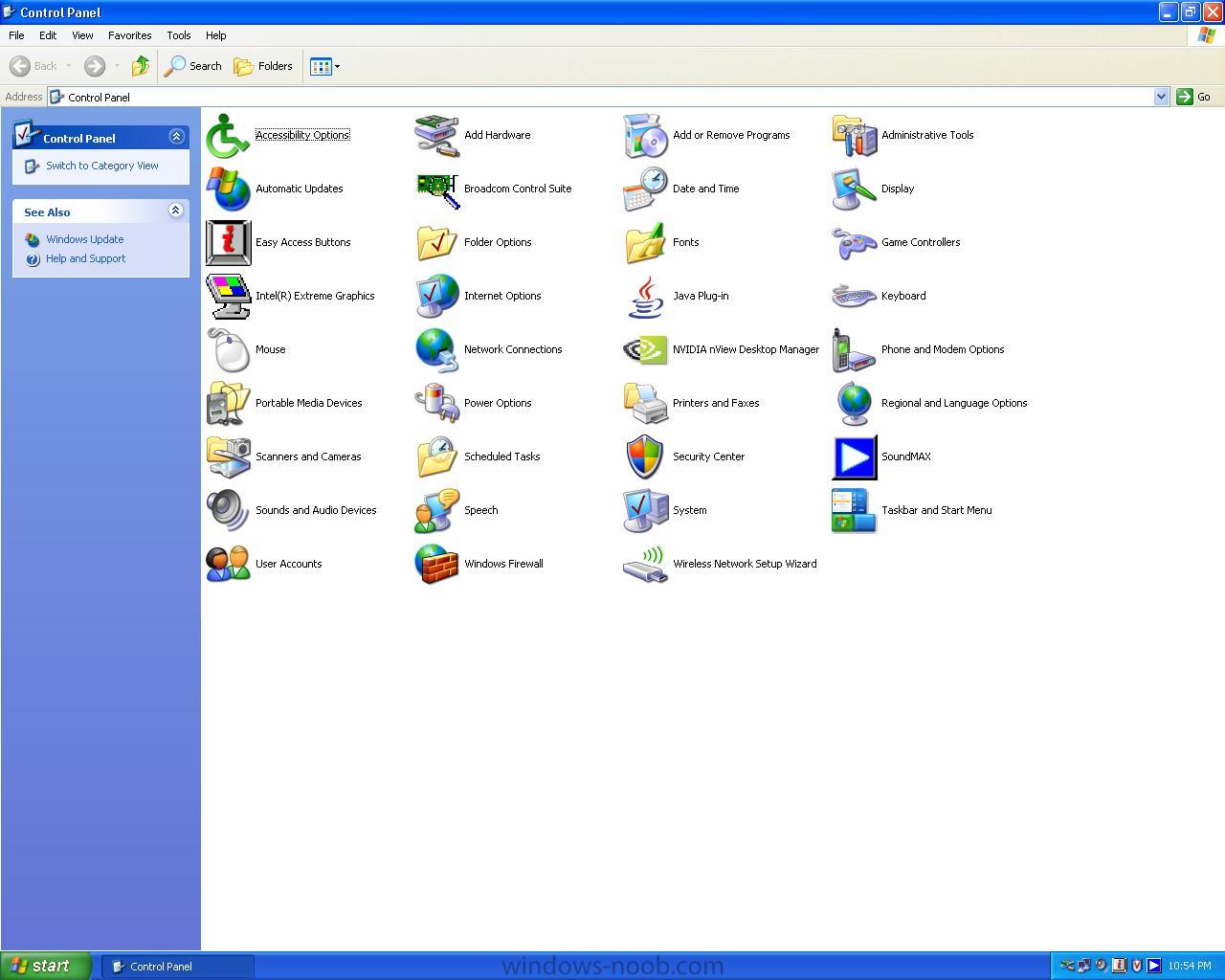Open the SoundMAX icon

[x=854, y=457]
